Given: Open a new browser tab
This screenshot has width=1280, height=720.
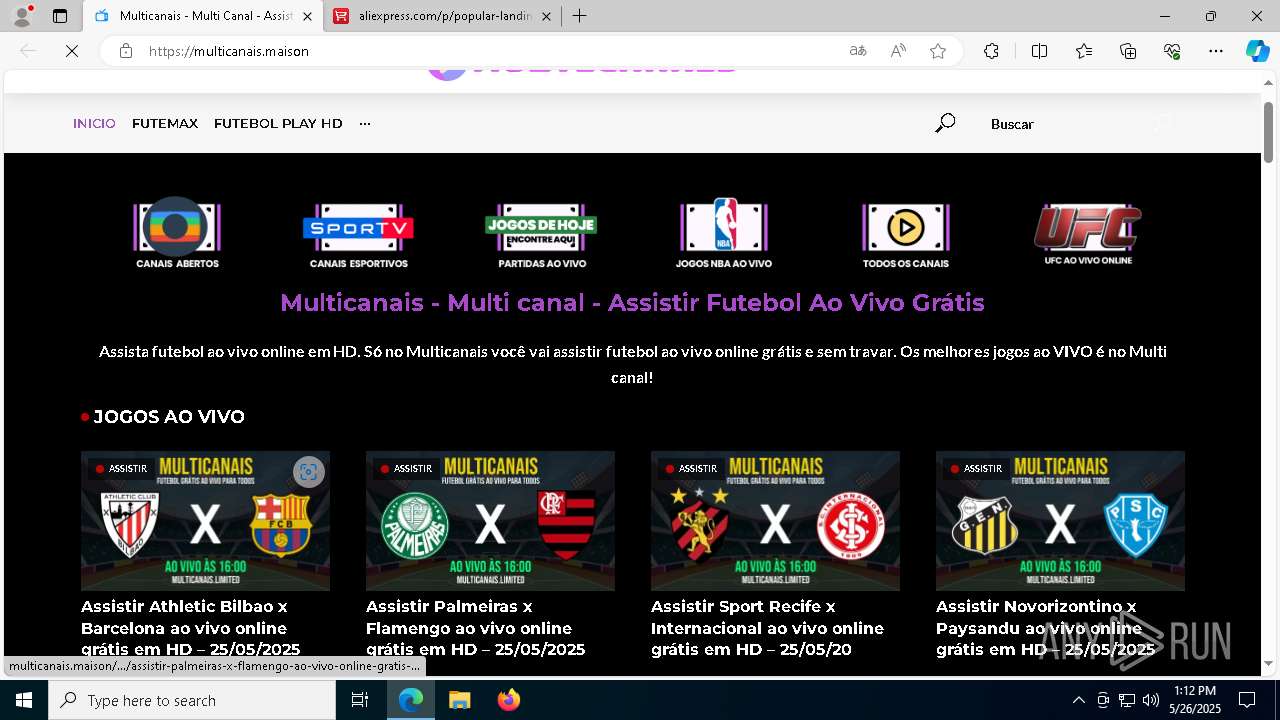Looking at the screenshot, I should (x=580, y=16).
